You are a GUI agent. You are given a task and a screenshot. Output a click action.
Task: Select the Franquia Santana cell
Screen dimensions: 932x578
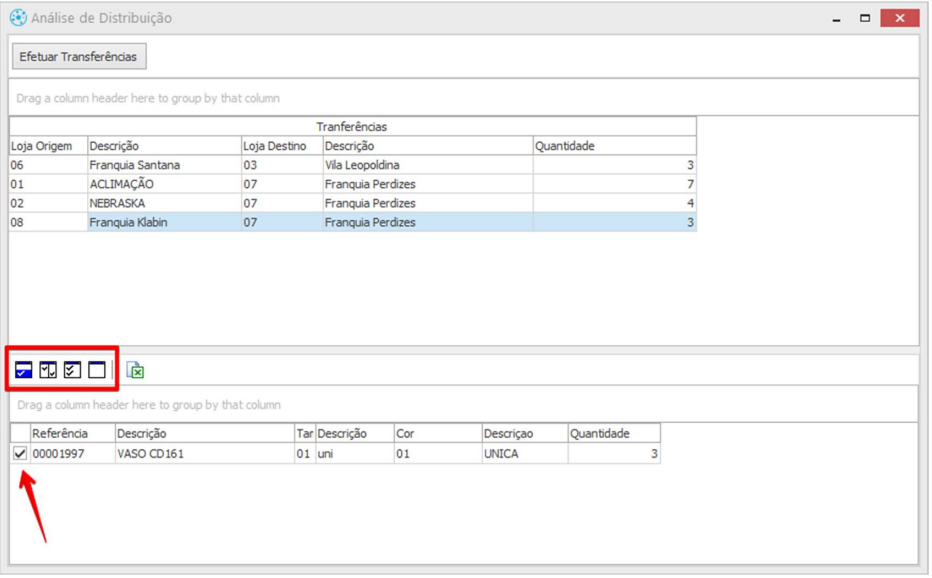pyautogui.click(x=165, y=165)
